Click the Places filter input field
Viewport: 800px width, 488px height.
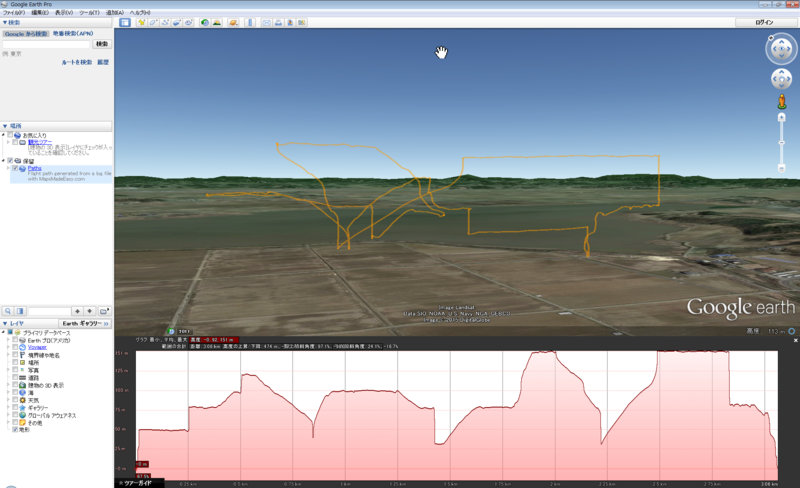coord(49,311)
